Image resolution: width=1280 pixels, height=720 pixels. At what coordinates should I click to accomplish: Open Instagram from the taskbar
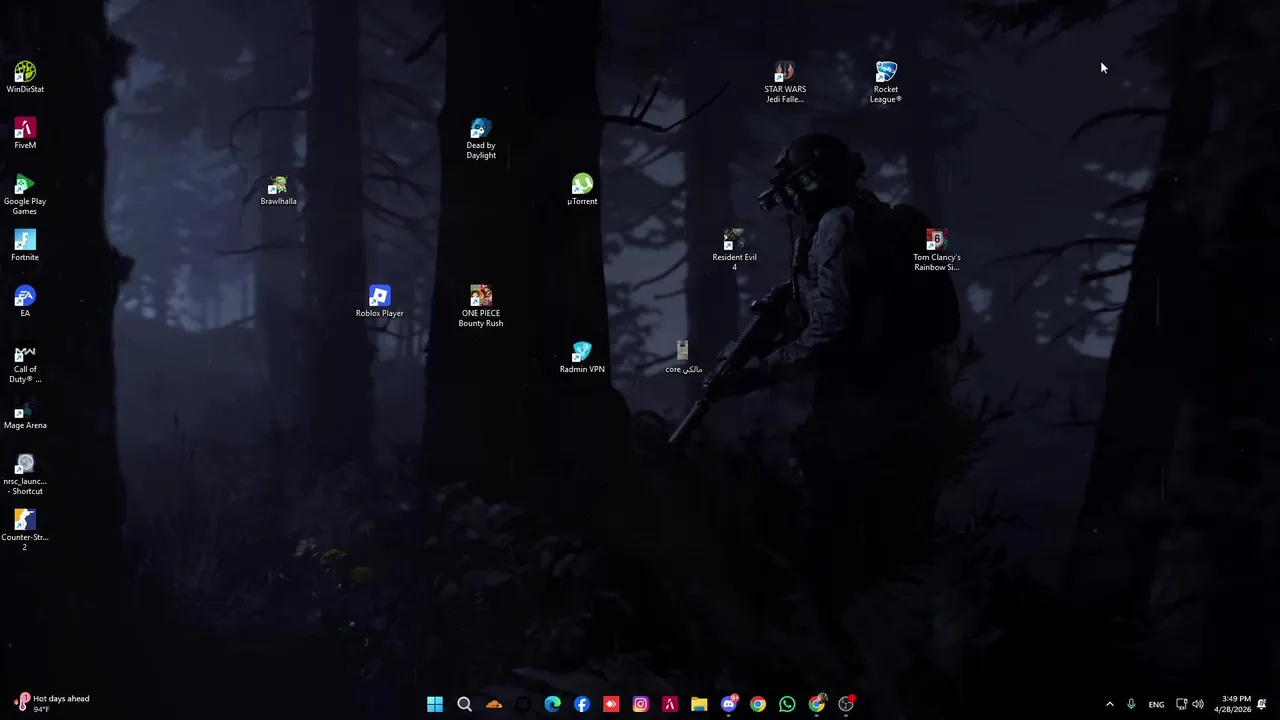coord(640,704)
